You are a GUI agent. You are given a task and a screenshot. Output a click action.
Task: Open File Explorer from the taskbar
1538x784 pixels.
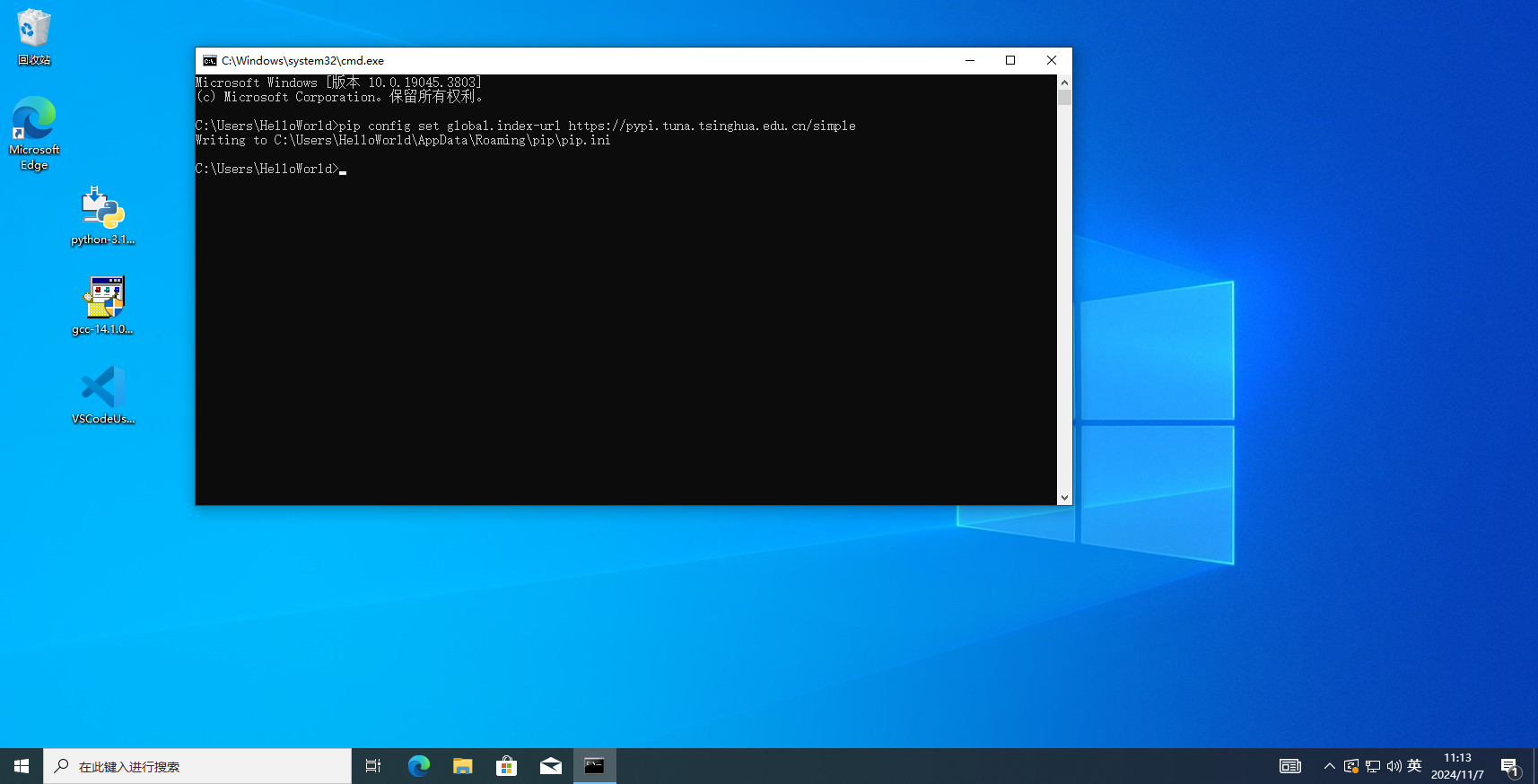click(x=463, y=766)
